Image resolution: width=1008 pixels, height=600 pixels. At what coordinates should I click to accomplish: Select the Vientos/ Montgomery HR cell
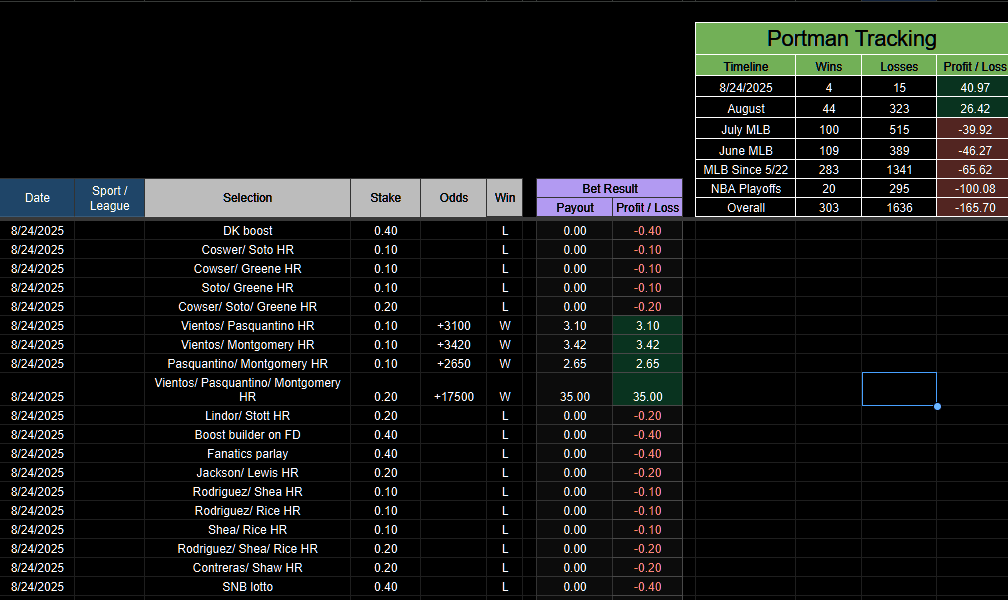248,345
